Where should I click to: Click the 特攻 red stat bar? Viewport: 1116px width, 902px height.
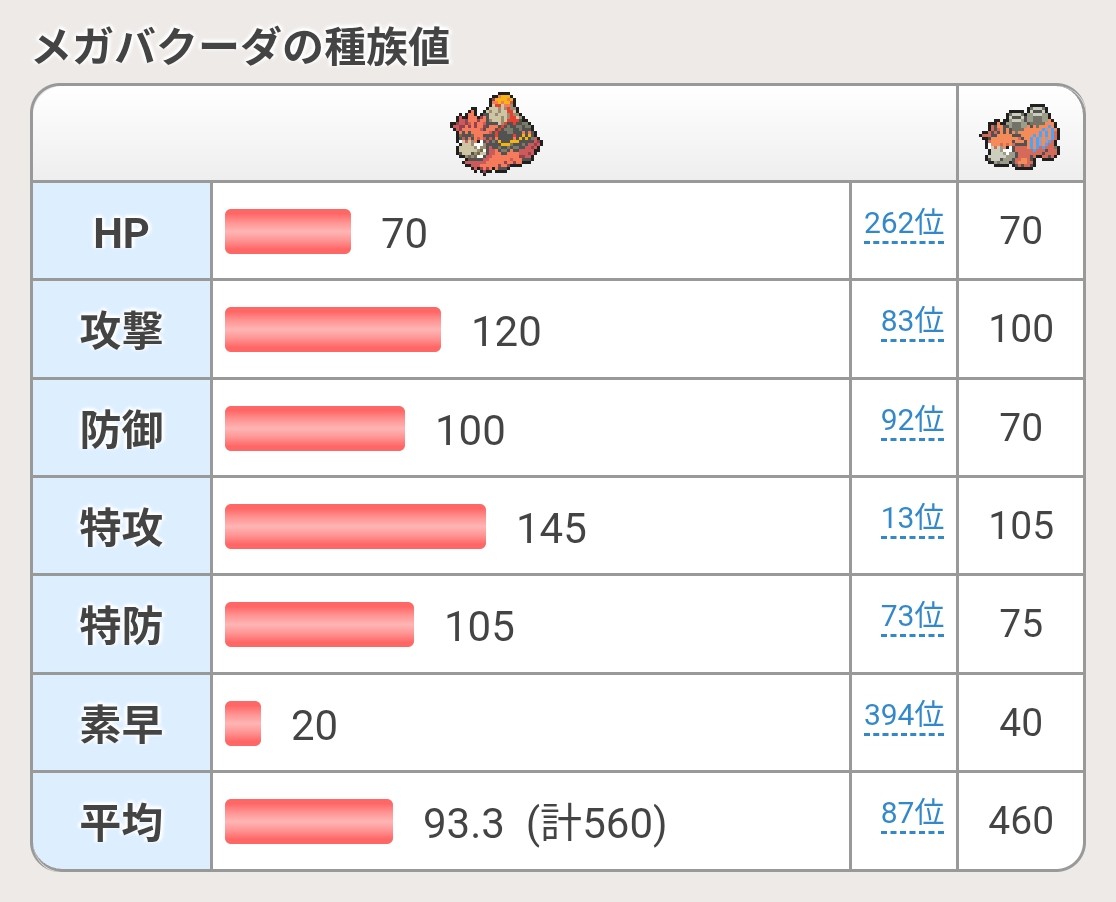[355, 526]
